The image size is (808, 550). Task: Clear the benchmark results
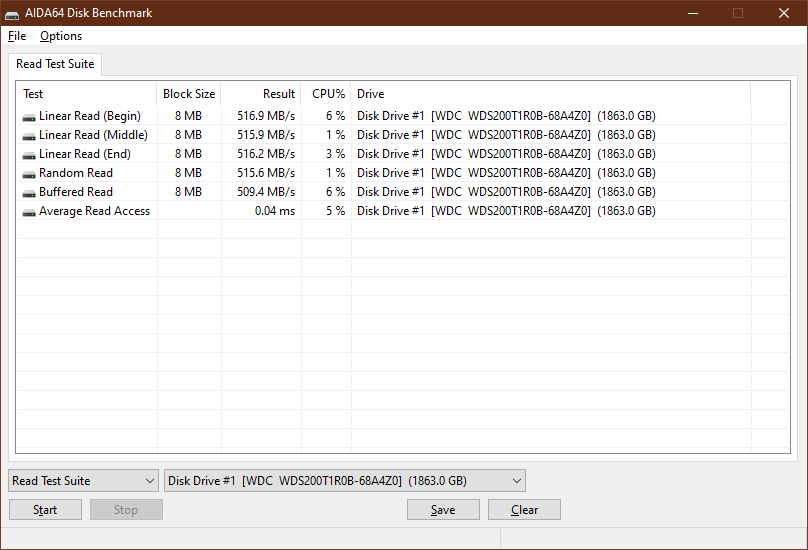pos(524,509)
